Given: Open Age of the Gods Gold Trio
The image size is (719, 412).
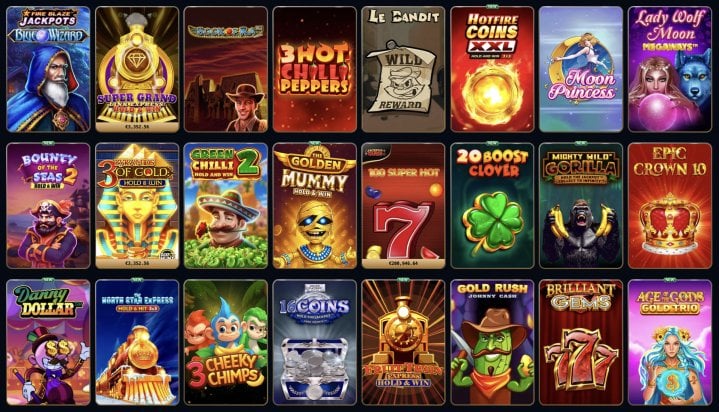Looking at the screenshot, I should pyautogui.click(x=670, y=342).
